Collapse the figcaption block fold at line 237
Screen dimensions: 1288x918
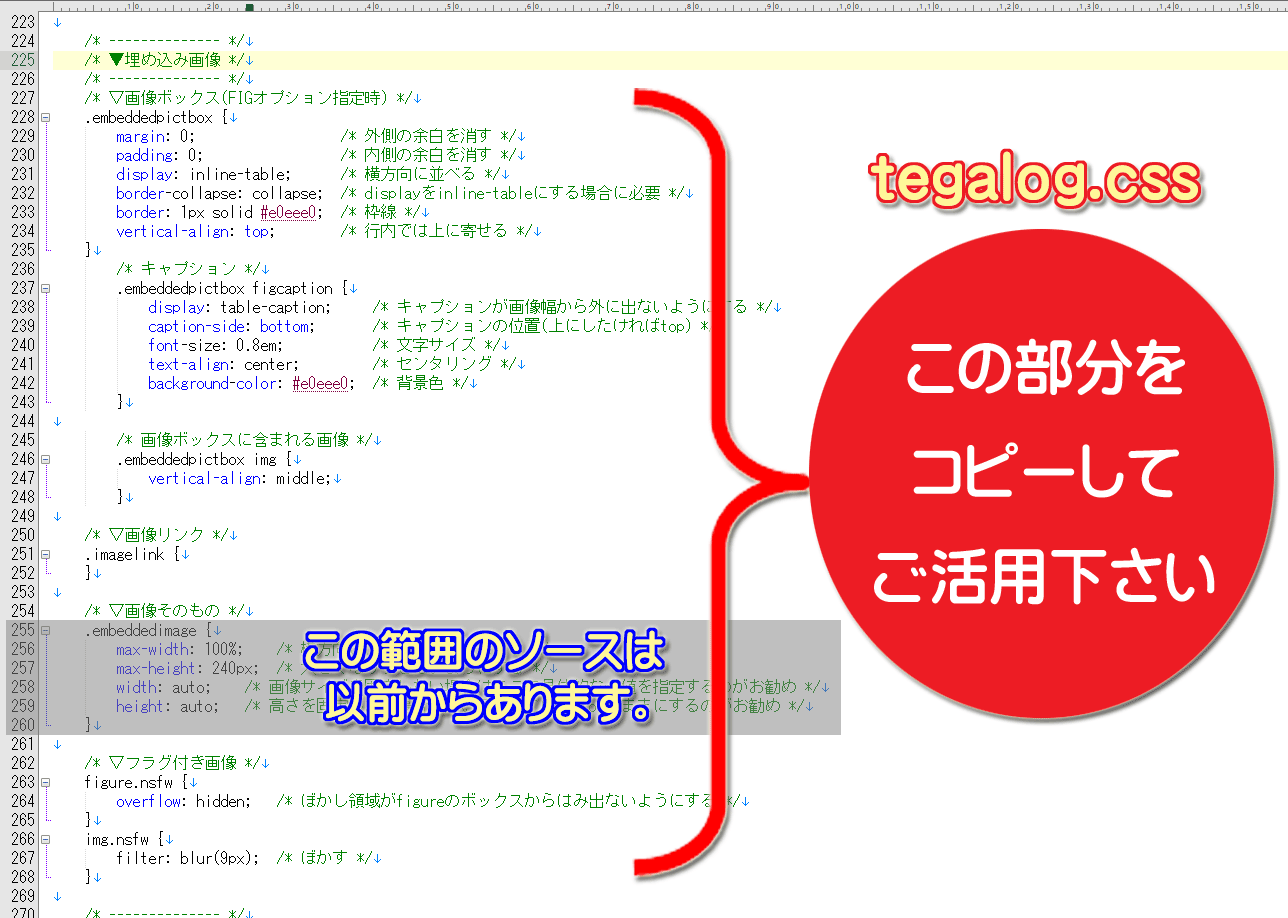click(46, 289)
